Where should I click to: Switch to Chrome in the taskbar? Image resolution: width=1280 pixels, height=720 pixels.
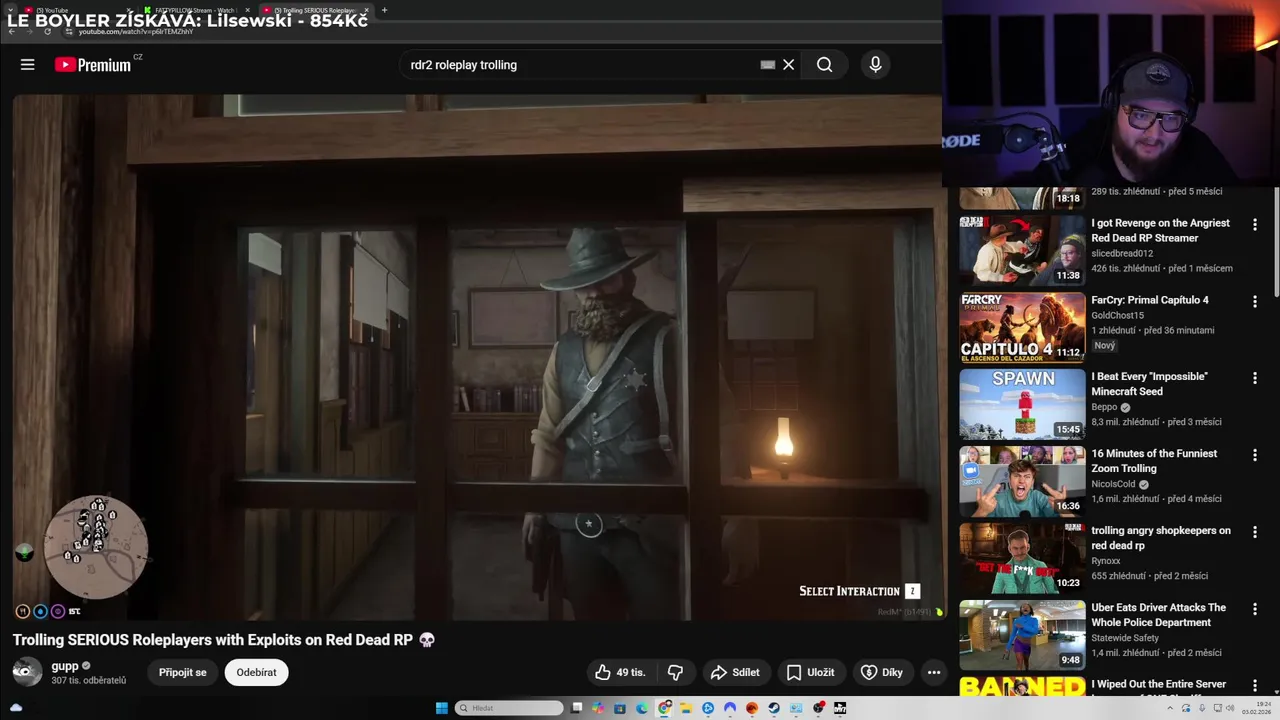click(x=664, y=708)
